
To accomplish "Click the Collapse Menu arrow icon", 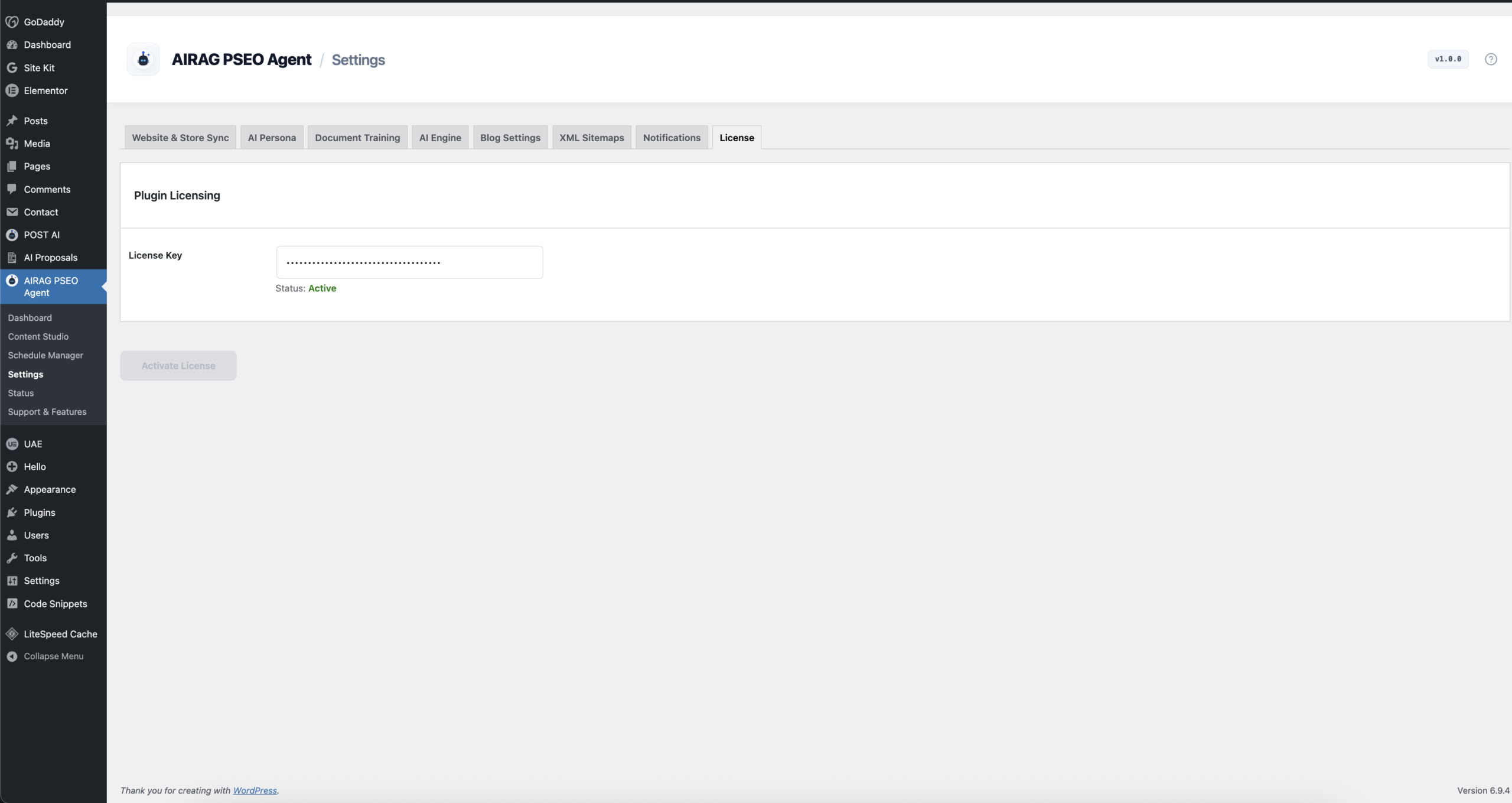I will [x=12, y=656].
